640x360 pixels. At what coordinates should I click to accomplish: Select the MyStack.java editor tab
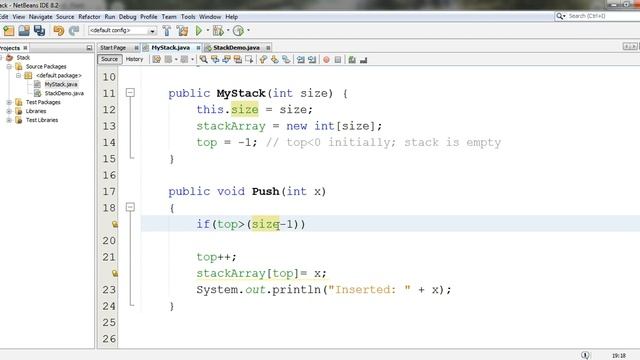(171, 48)
